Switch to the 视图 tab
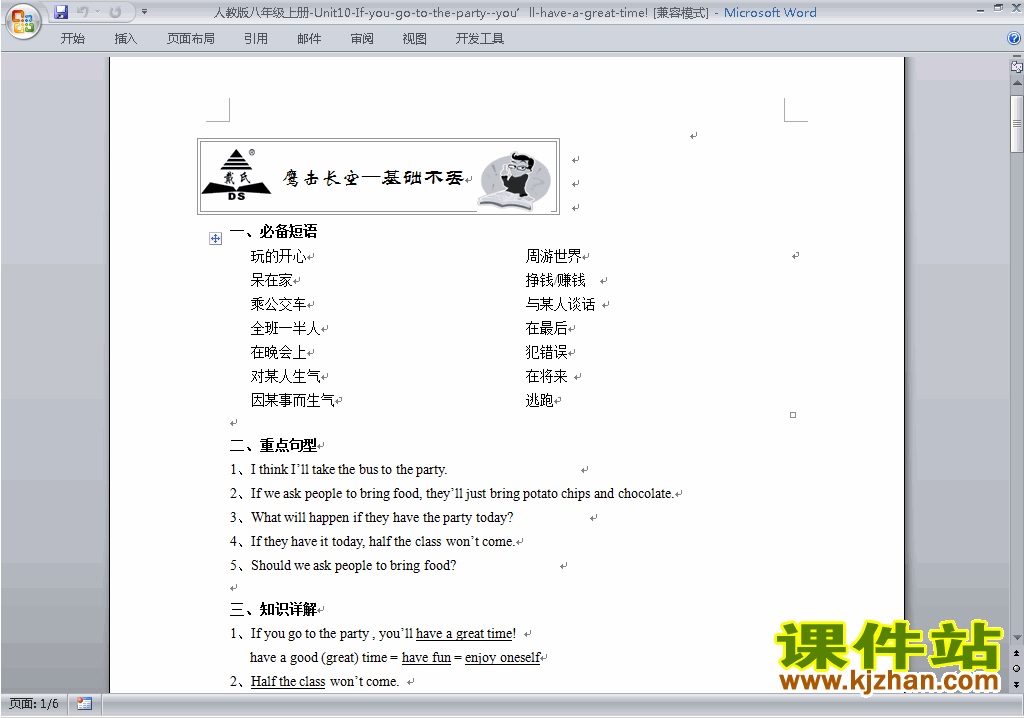 tap(414, 39)
